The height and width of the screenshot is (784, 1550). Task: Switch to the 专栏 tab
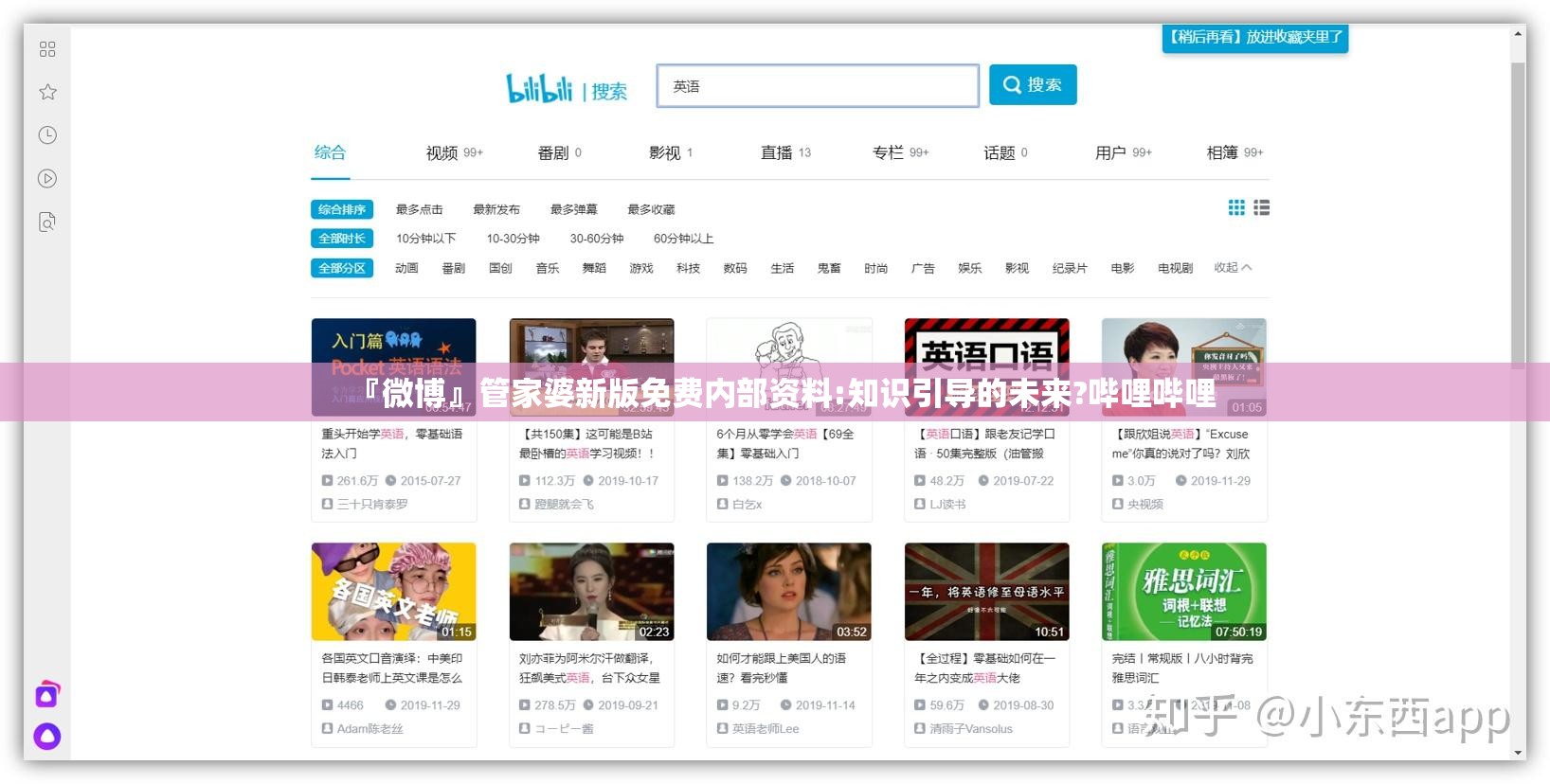click(x=901, y=152)
